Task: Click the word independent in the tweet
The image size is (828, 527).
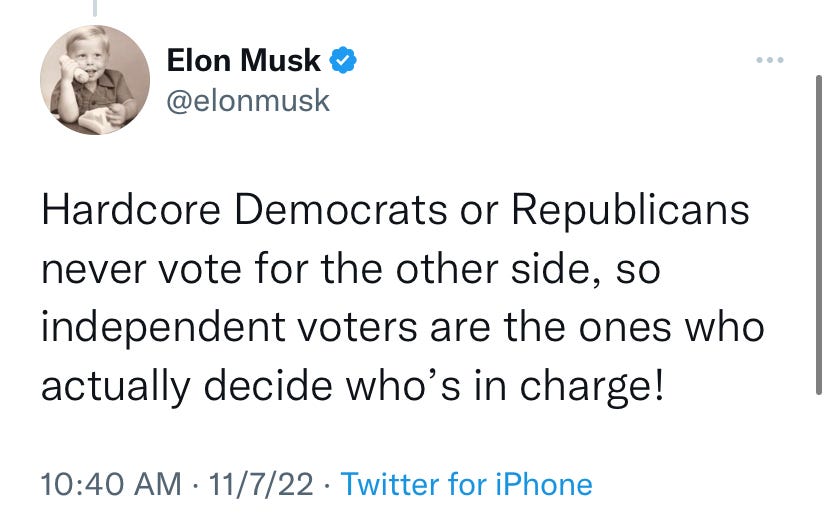Action: click(152, 327)
